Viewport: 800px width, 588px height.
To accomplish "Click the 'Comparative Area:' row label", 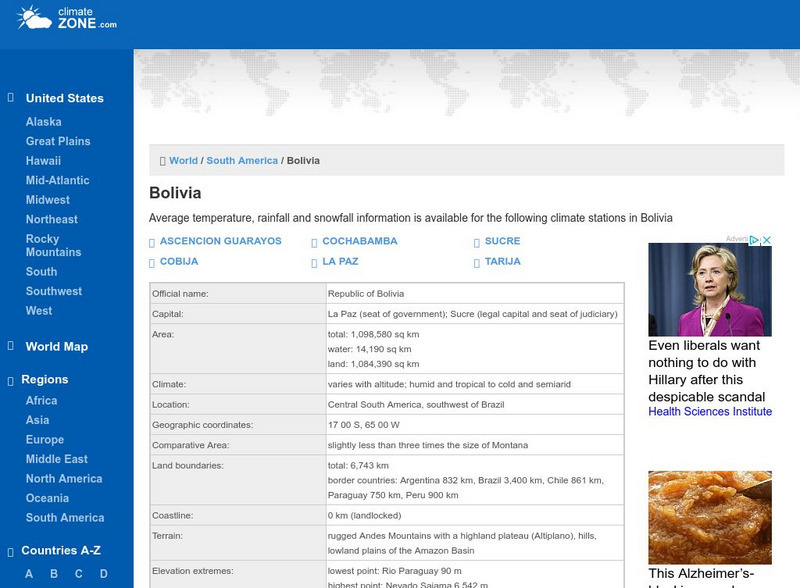I will (191, 445).
